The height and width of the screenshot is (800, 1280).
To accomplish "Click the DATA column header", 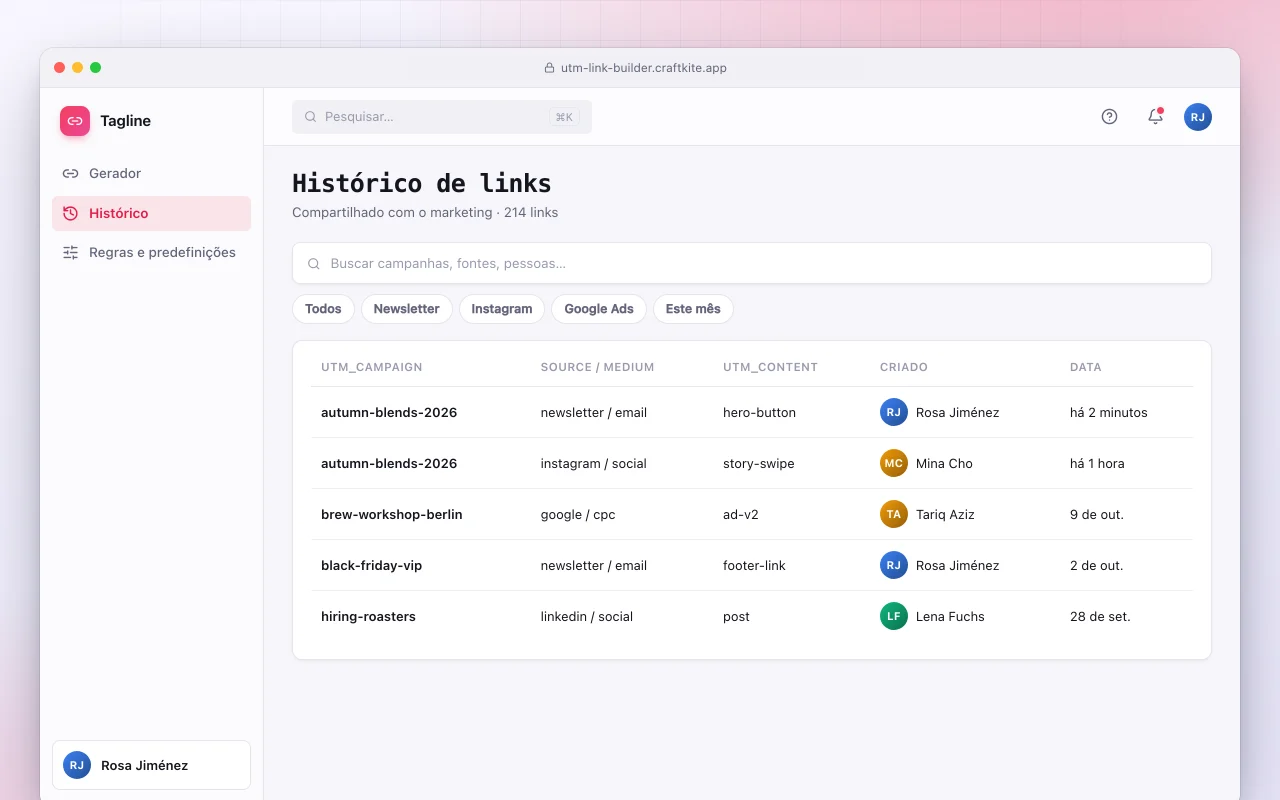I will 1086,367.
